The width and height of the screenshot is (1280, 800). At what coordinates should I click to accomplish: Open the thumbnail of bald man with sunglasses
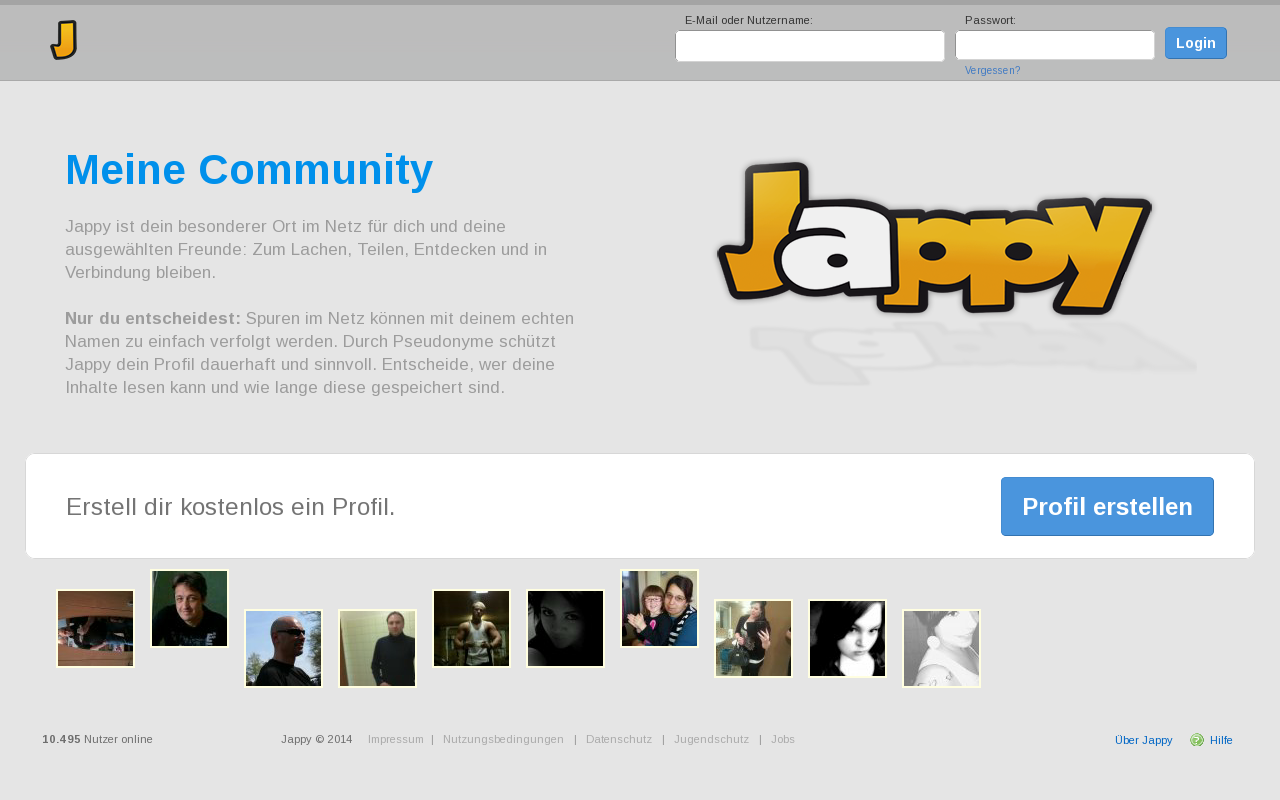click(x=284, y=648)
